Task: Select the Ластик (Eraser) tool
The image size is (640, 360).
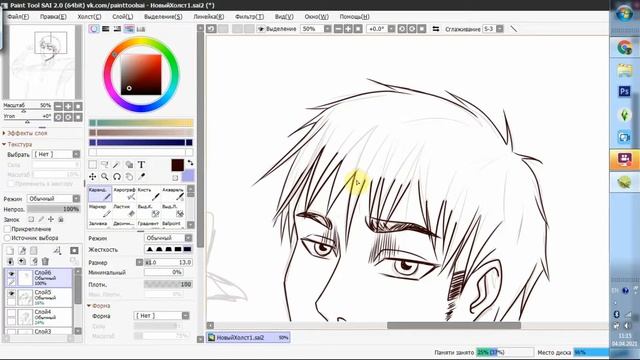Action: pos(124,211)
